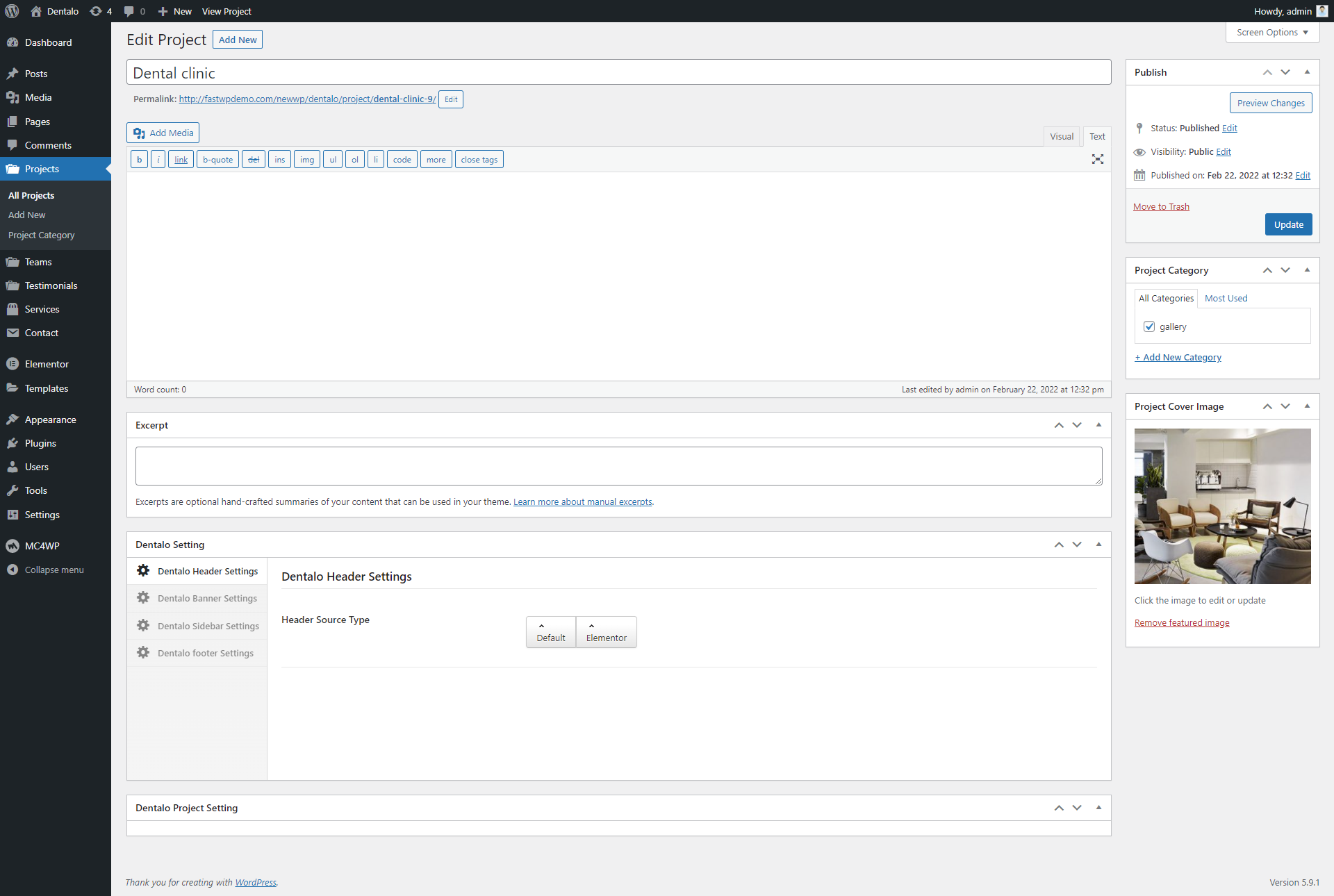Collapse the Excerpt panel
1334x896 pixels.
1098,425
